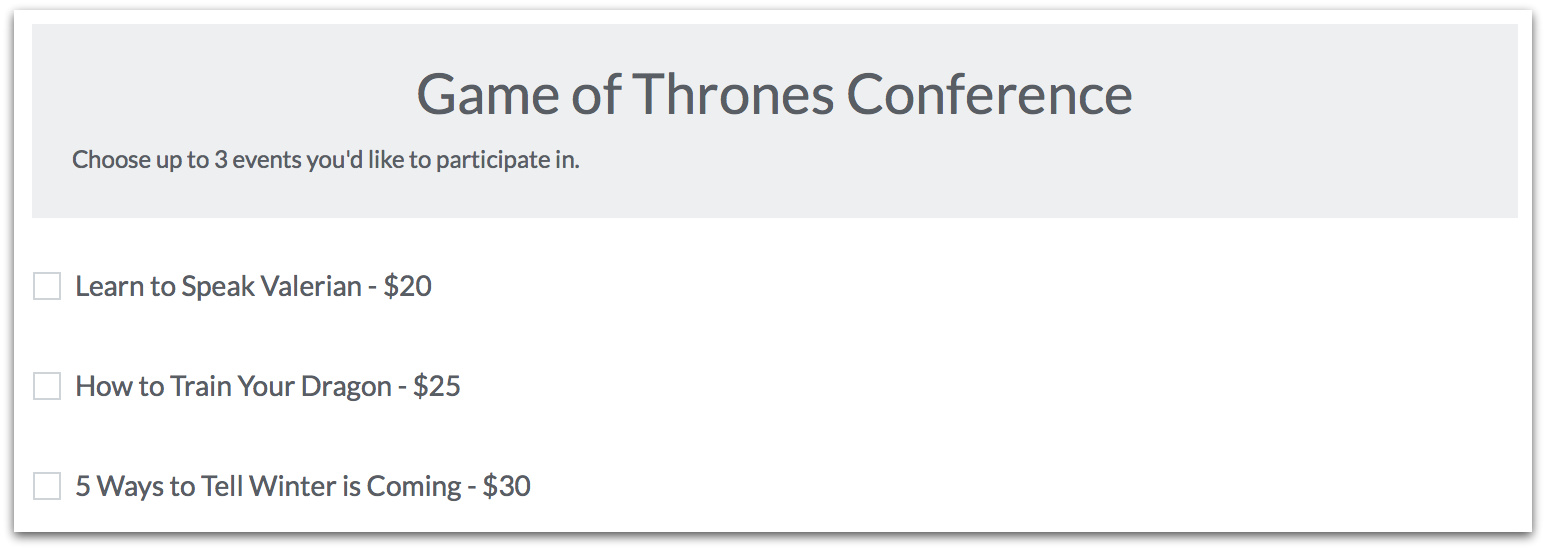1546x550 pixels.
Task: Click the 'Choose up to 3 events' instruction text
Action: click(x=325, y=160)
